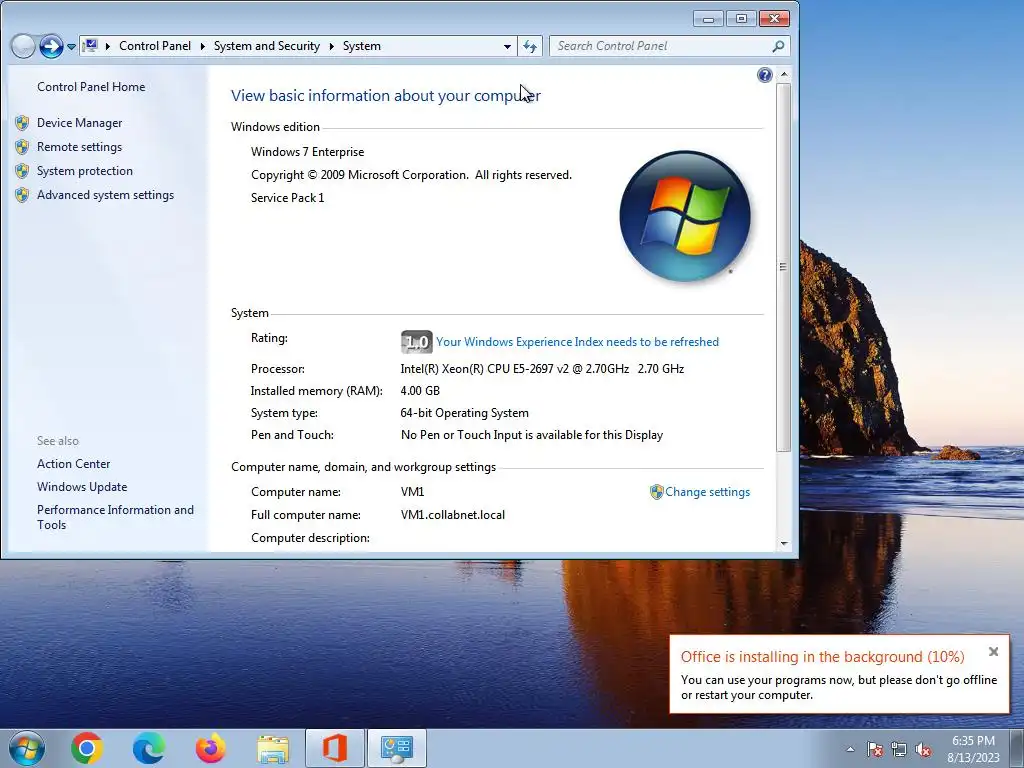This screenshot has width=1024, height=768.
Task: Launch Microsoft Edge from the taskbar
Action: [149, 748]
